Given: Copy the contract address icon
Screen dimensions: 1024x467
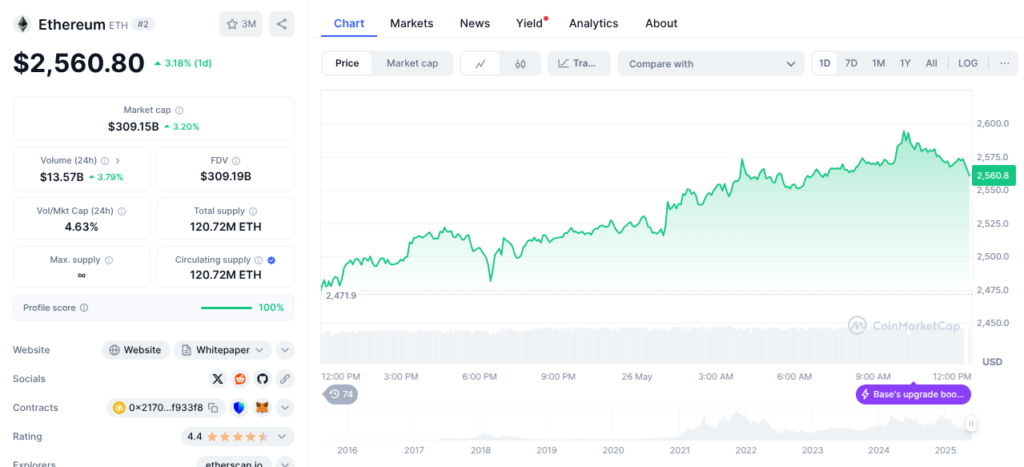Looking at the screenshot, I should 213,408.
